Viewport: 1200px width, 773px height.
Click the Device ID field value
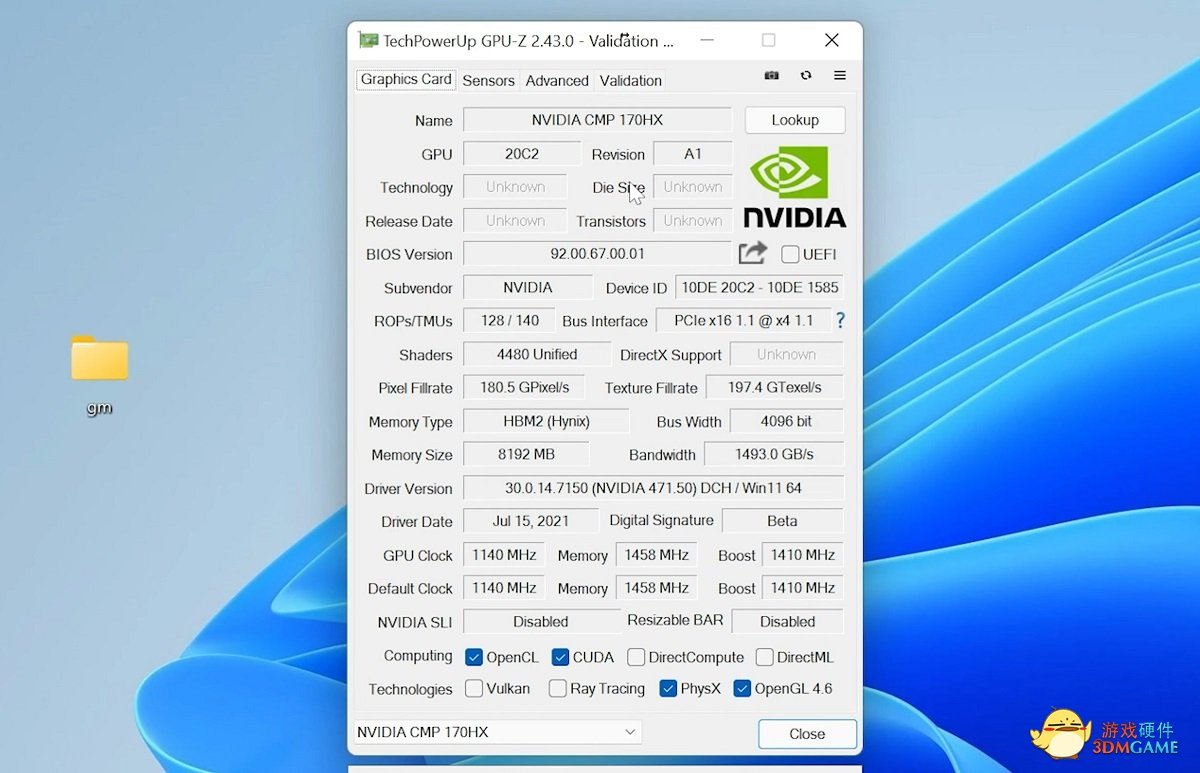[760, 287]
